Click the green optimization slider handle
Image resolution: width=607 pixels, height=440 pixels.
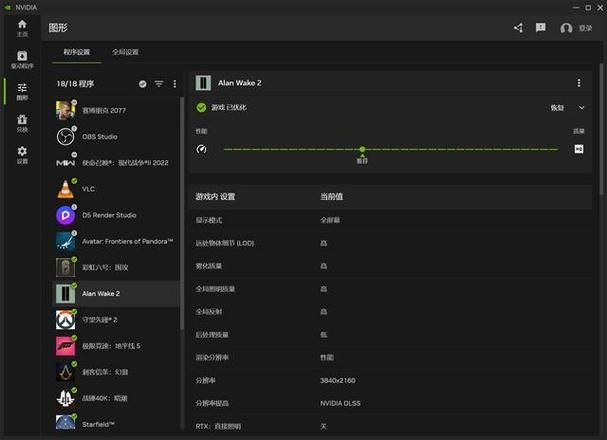[x=362, y=149]
